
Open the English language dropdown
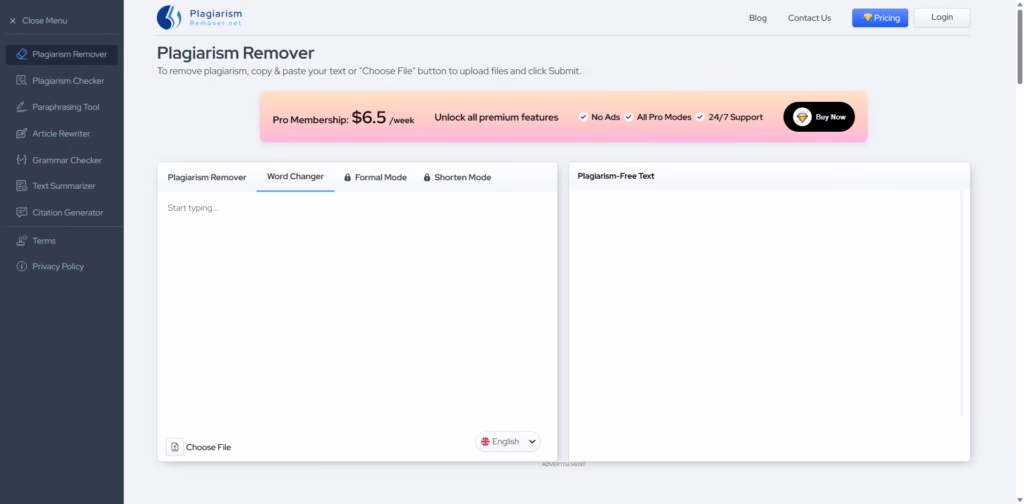[508, 441]
